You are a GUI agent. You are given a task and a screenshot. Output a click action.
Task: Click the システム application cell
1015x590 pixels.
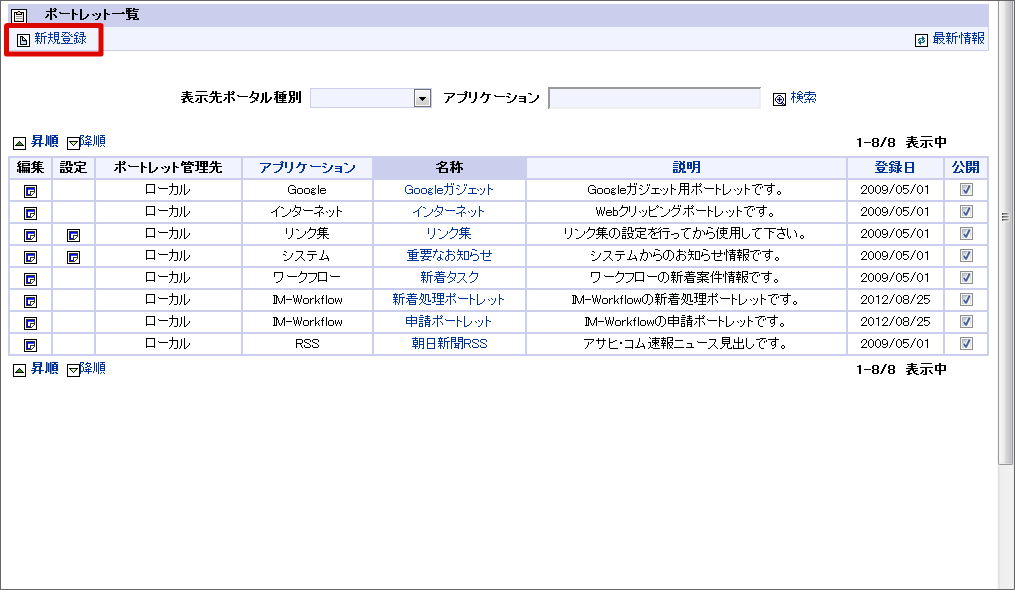(307, 256)
